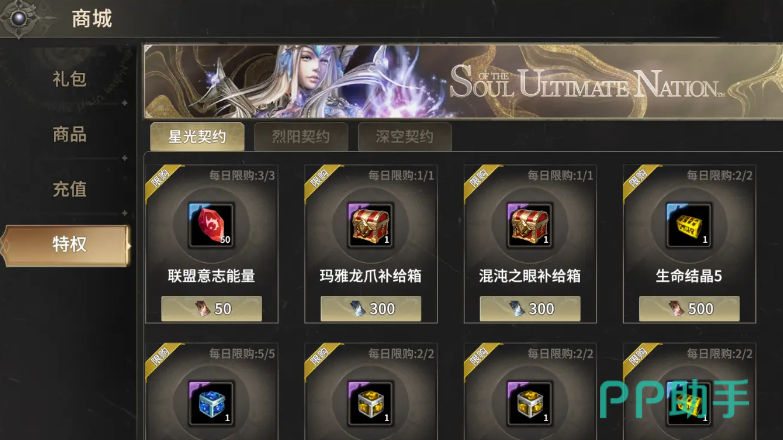
Task: Buy 混沌之眼补给箱 for 300
Action: [530, 309]
